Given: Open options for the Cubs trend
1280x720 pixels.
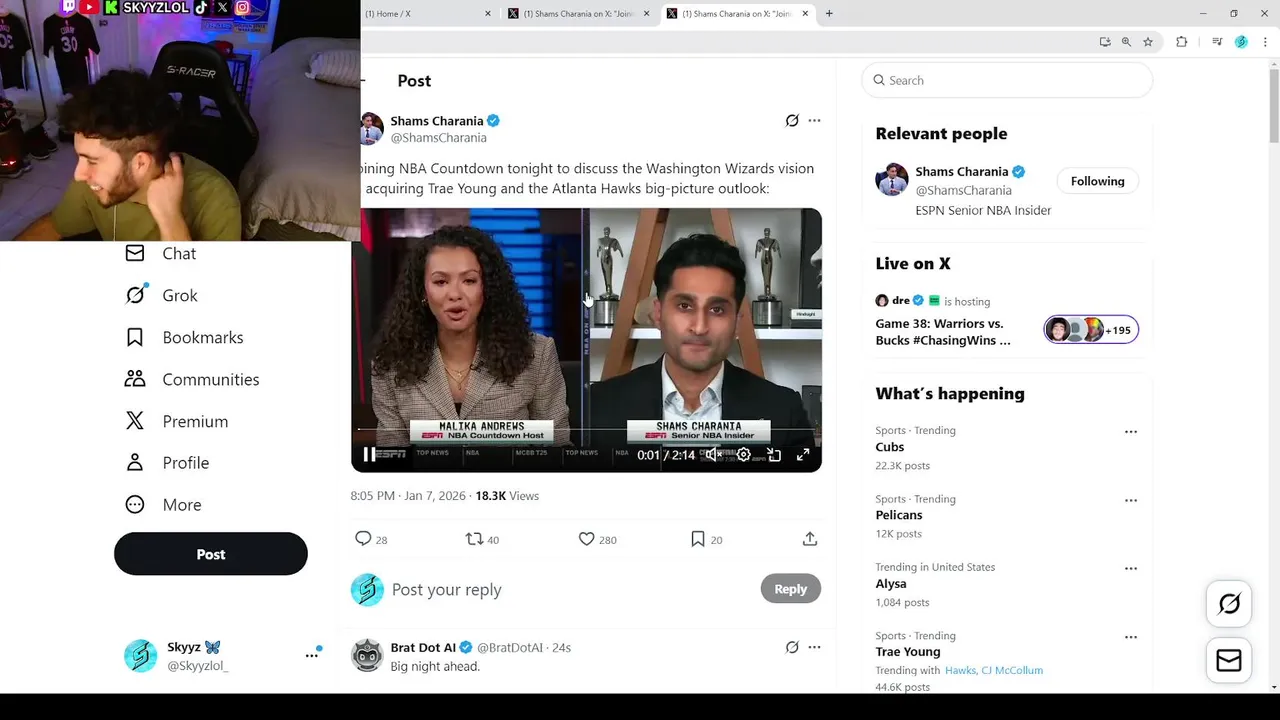Looking at the screenshot, I should pos(1131,432).
